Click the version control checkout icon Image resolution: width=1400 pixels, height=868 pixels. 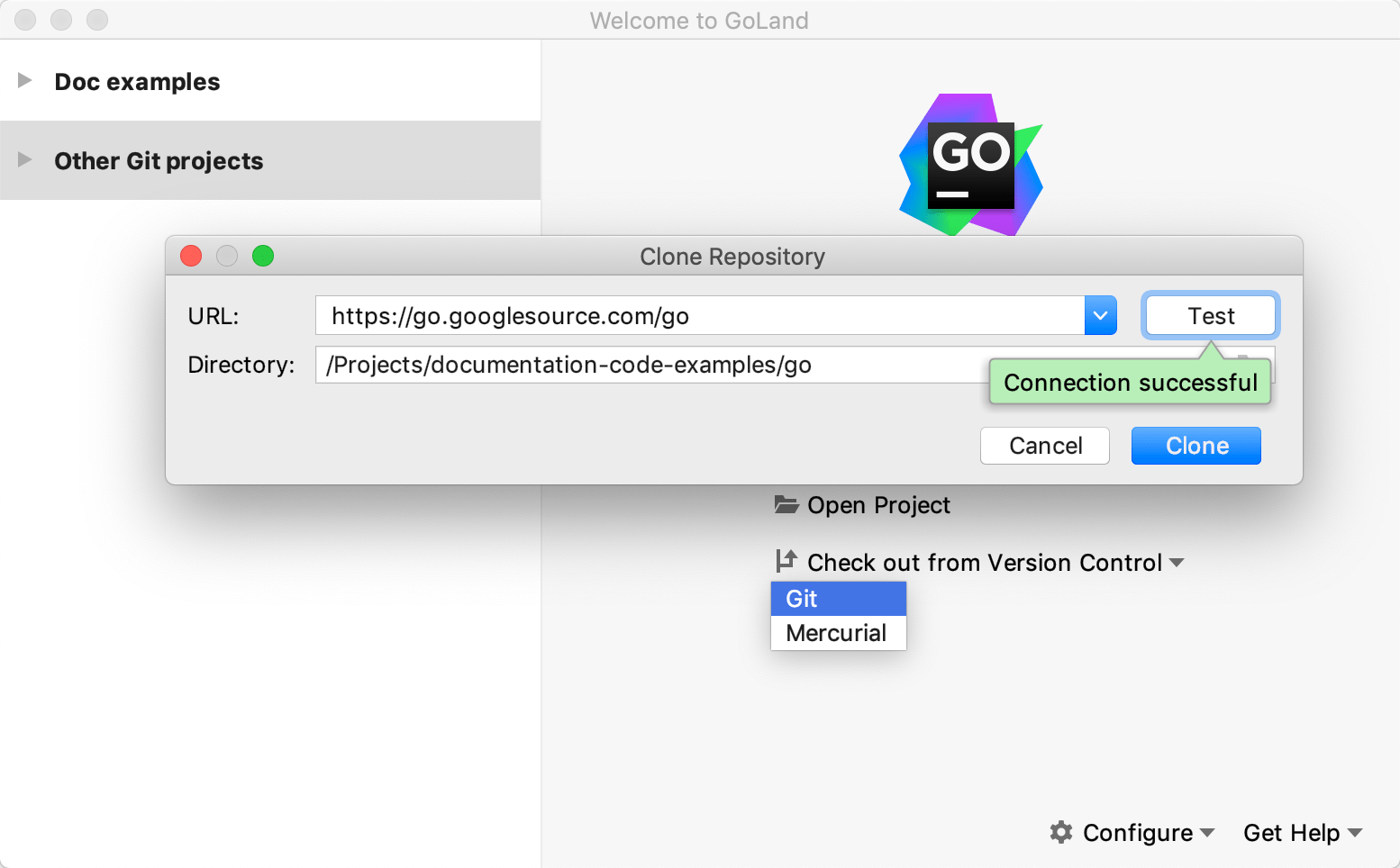coord(786,561)
